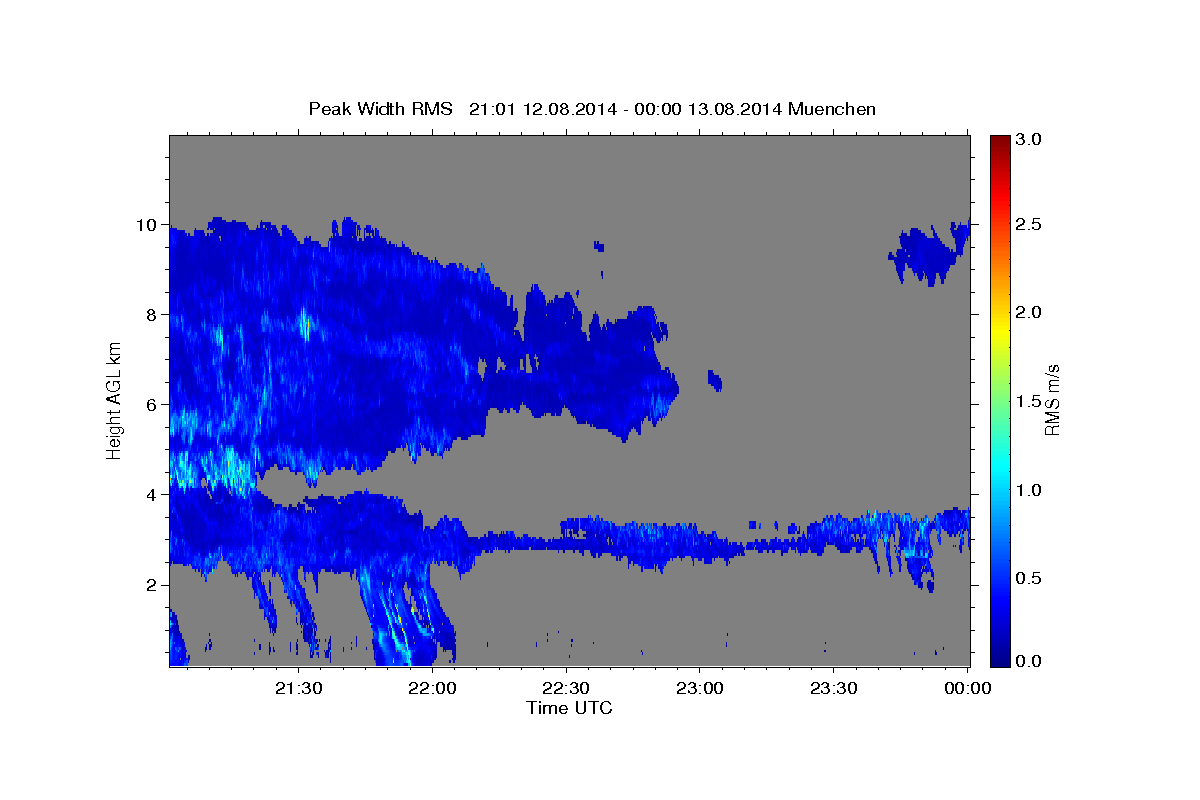This screenshot has width=1200, height=800.
Task: Click the '00:00' time axis label
Action: tap(968, 688)
